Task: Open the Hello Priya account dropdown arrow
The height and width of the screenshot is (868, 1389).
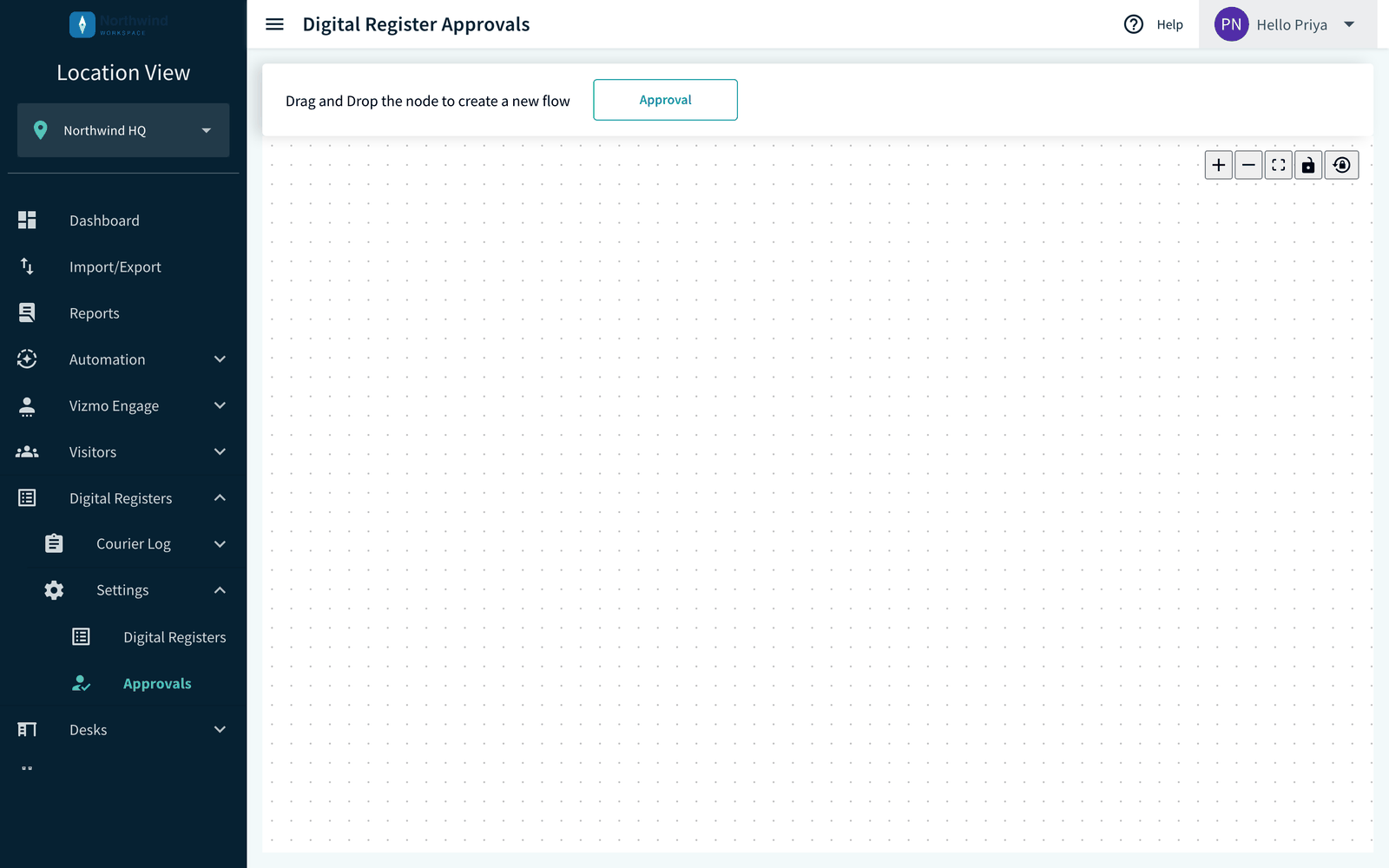Action: pos(1349,24)
